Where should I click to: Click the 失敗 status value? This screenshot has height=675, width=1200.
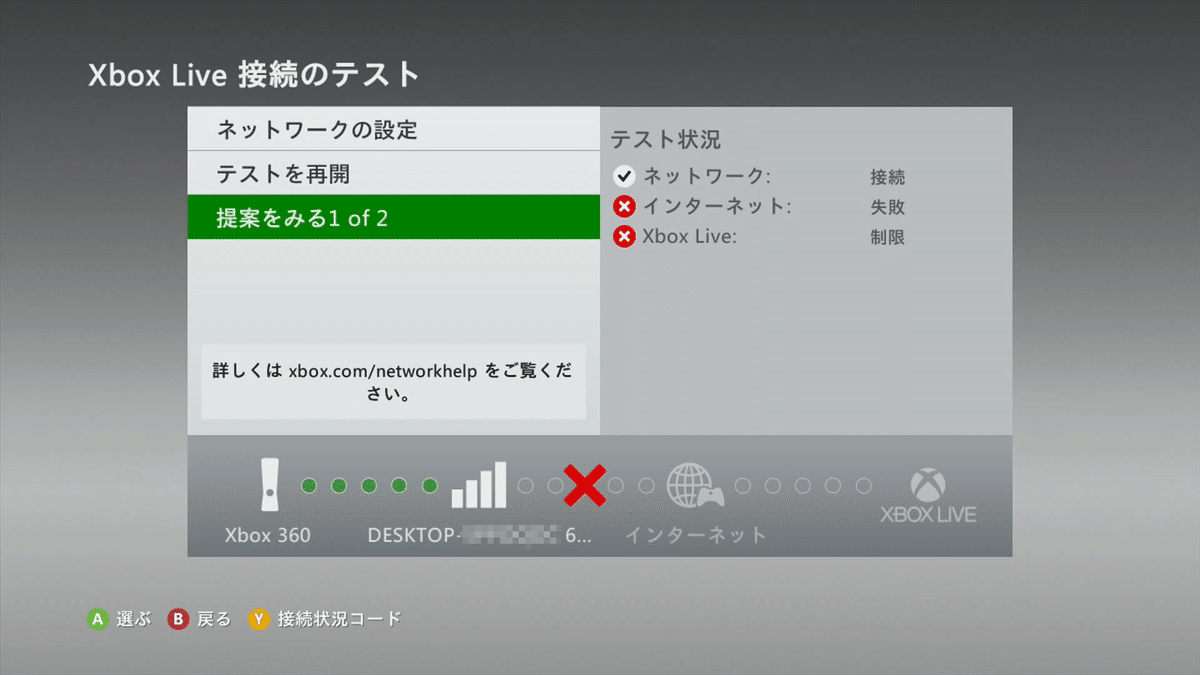click(x=887, y=208)
